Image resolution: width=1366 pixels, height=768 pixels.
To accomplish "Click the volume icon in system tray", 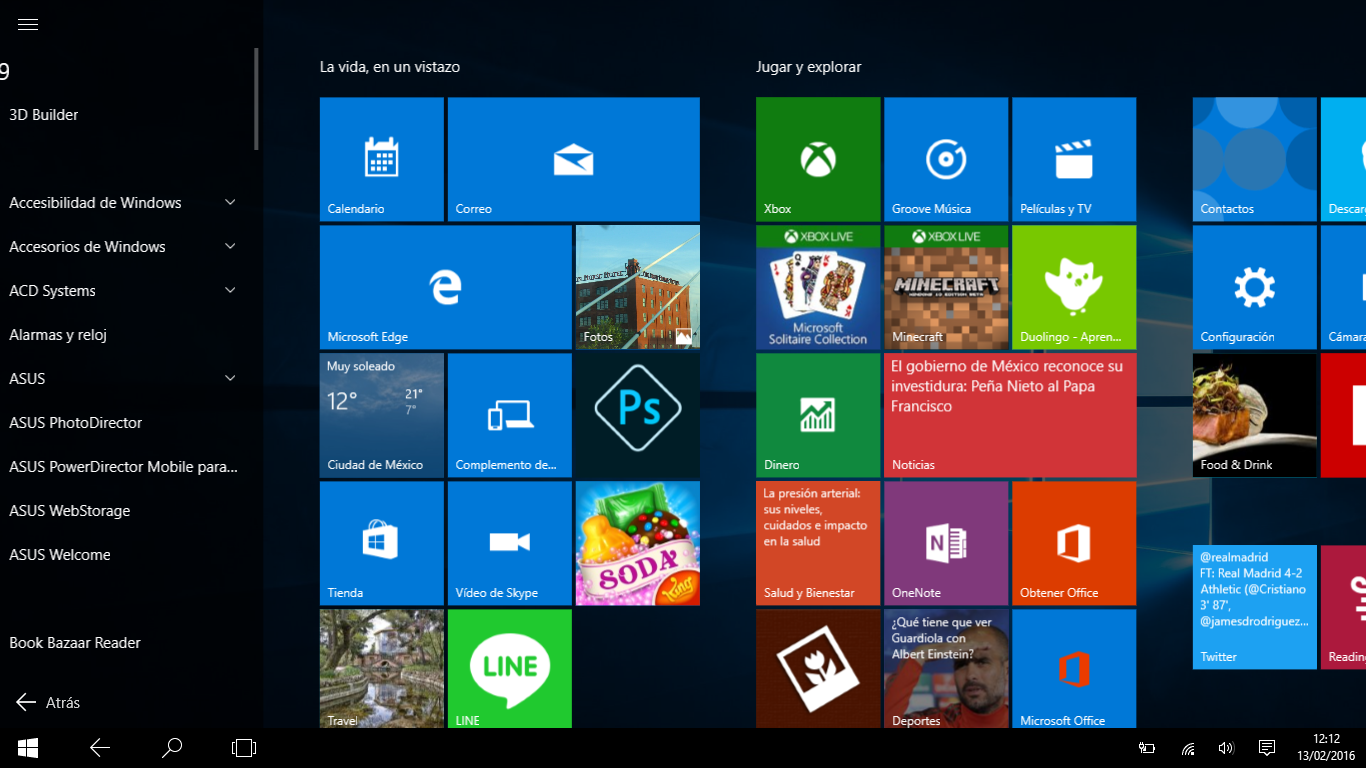I will coord(1226,748).
